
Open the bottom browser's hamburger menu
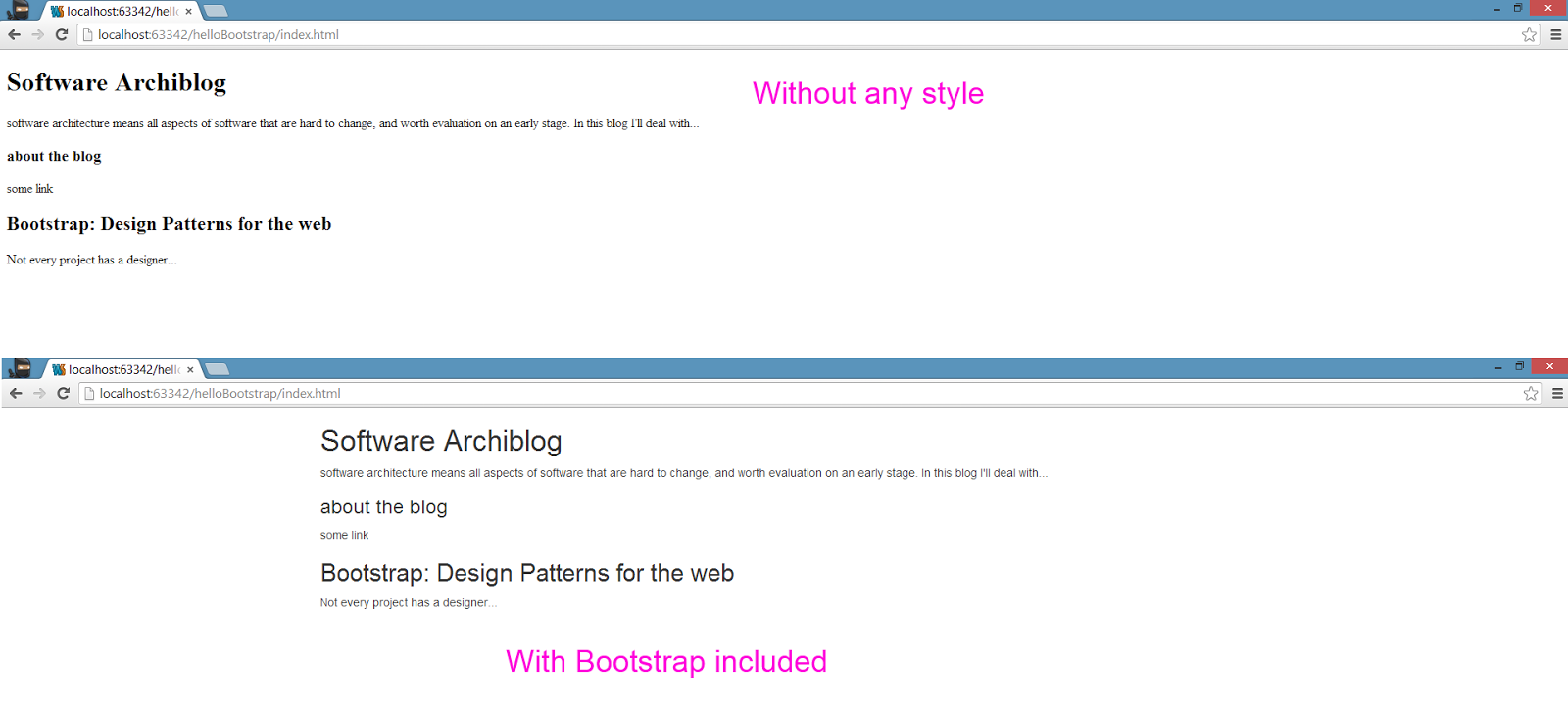(1557, 393)
